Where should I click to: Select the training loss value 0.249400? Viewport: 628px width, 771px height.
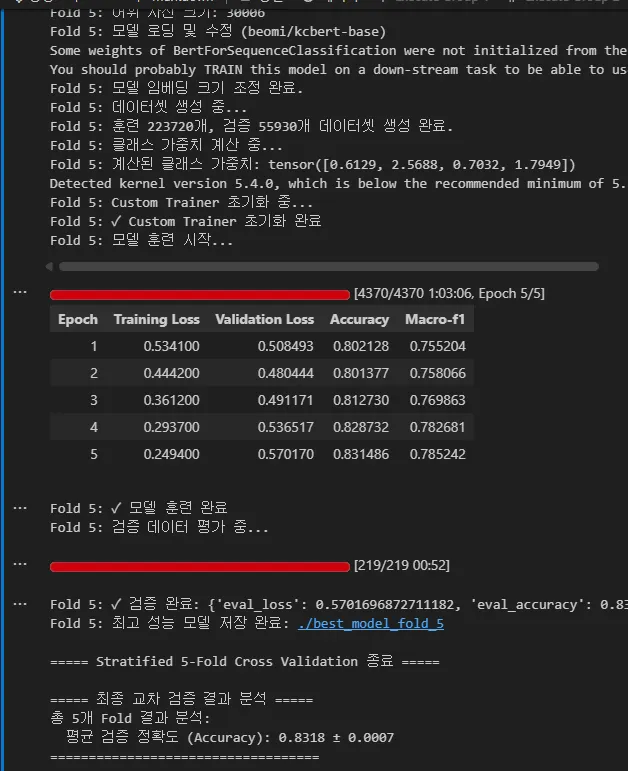pyautogui.click(x=172, y=454)
